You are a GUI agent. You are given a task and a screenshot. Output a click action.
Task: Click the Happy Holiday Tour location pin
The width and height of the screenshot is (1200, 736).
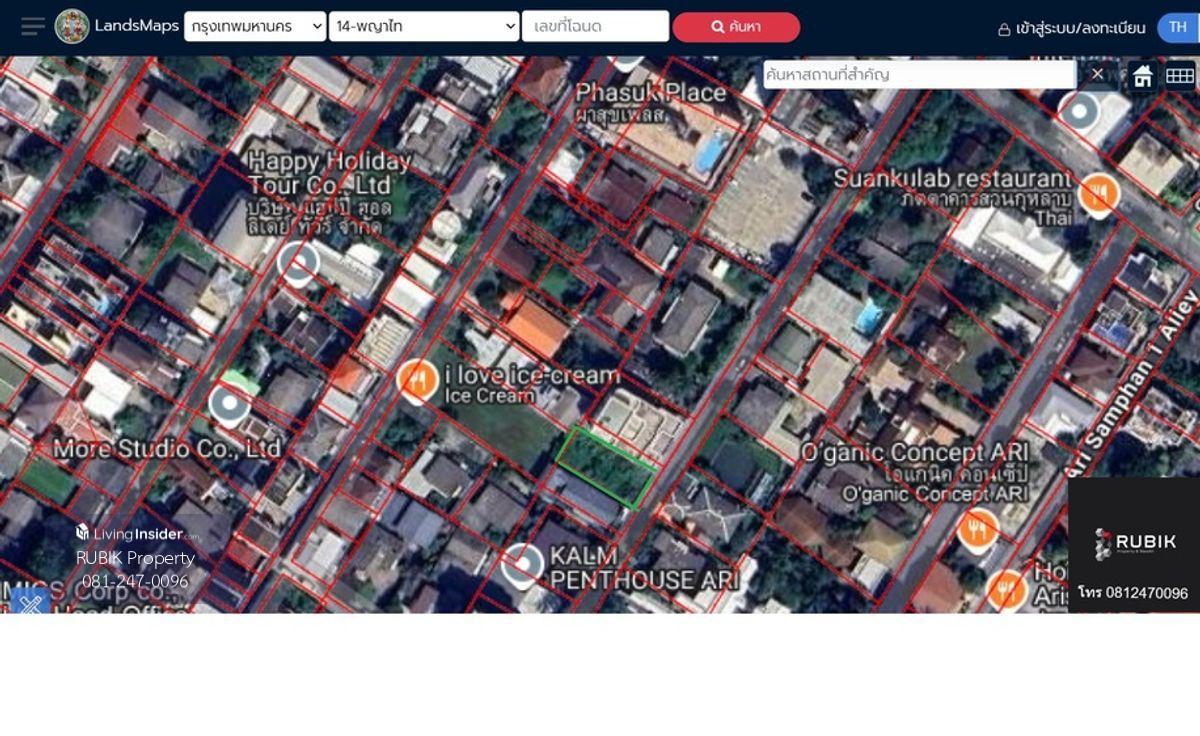click(x=297, y=264)
